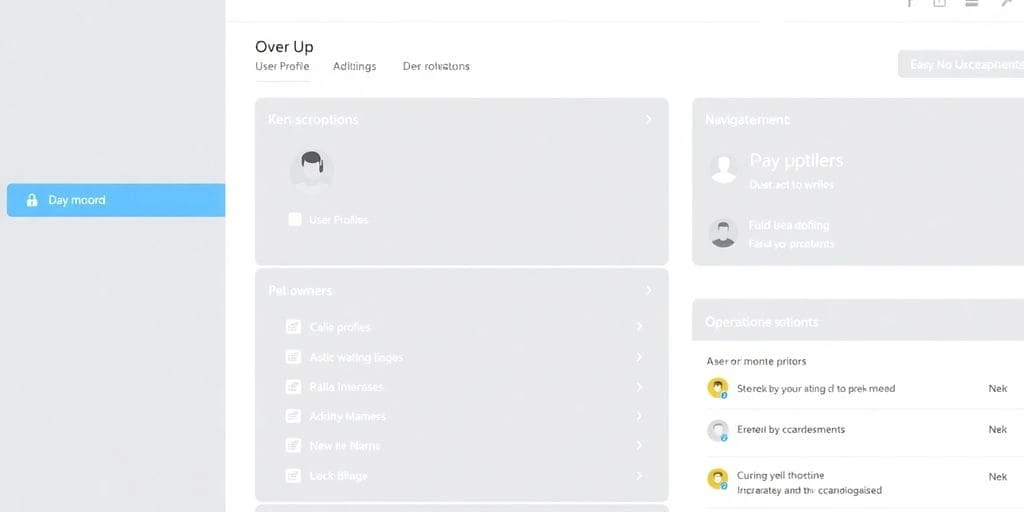Click the dark-haired avatar in Ken scroptions
The image size is (1024, 512).
pos(312,170)
